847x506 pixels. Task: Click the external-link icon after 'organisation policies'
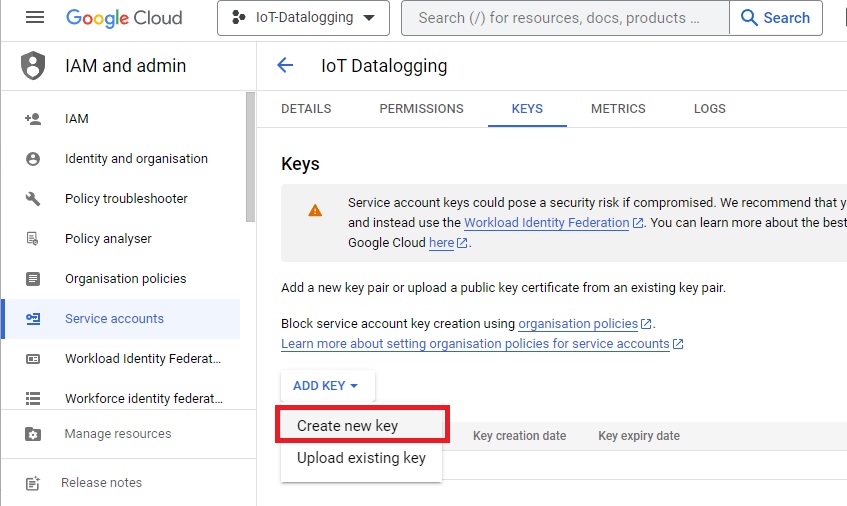click(646, 324)
